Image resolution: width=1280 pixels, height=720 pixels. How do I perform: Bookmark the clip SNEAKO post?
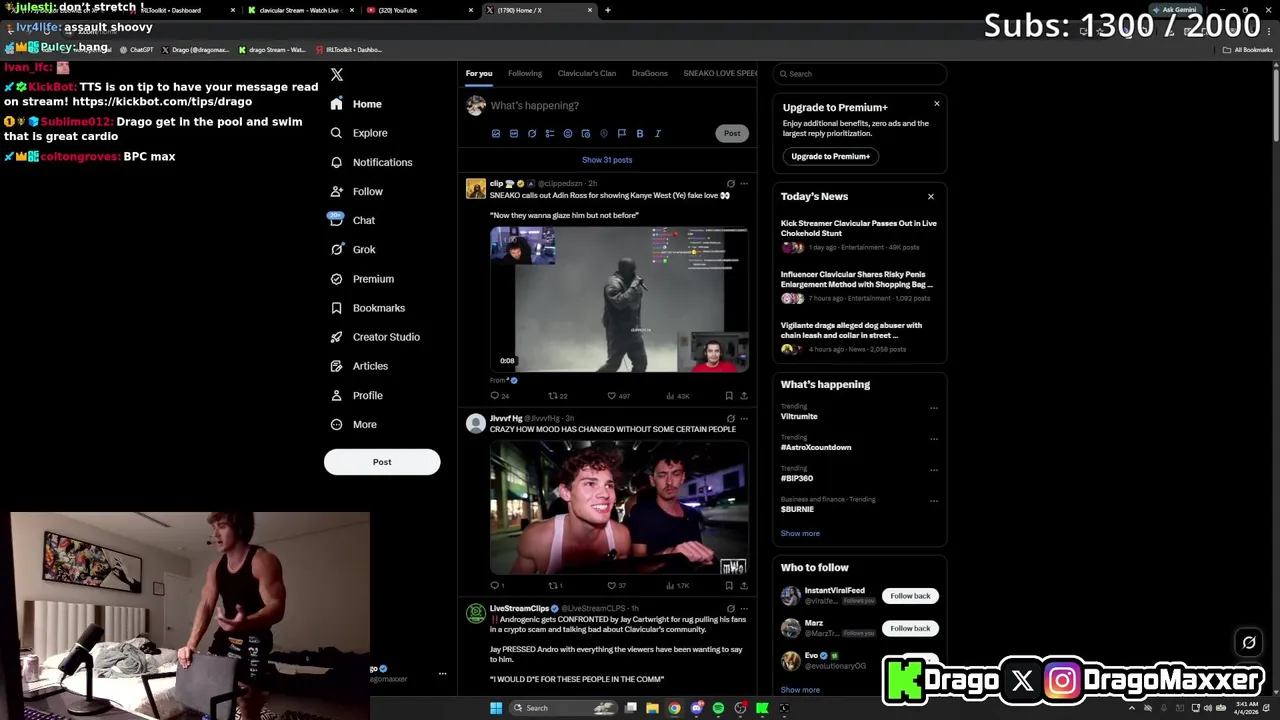click(x=729, y=396)
